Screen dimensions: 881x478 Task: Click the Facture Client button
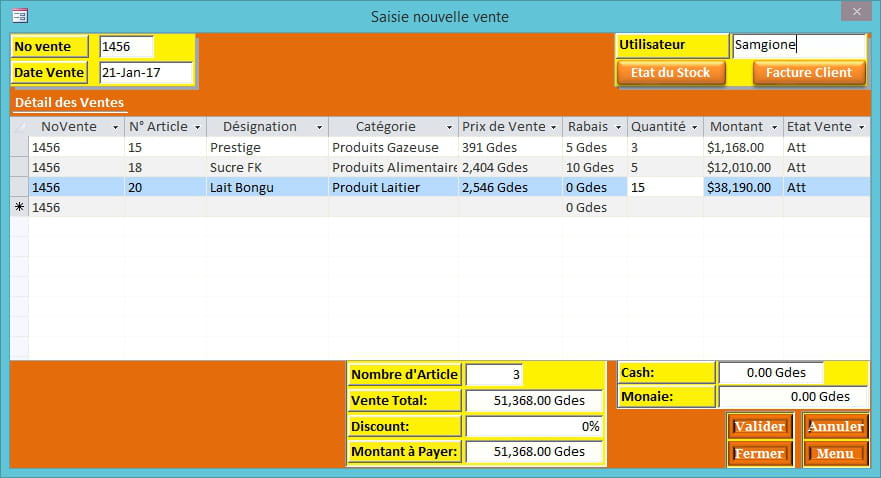coord(809,72)
